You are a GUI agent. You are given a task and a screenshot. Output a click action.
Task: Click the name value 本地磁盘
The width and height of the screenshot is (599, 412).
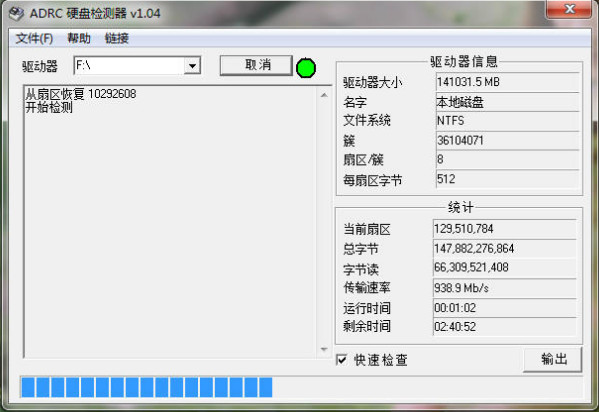click(460, 102)
